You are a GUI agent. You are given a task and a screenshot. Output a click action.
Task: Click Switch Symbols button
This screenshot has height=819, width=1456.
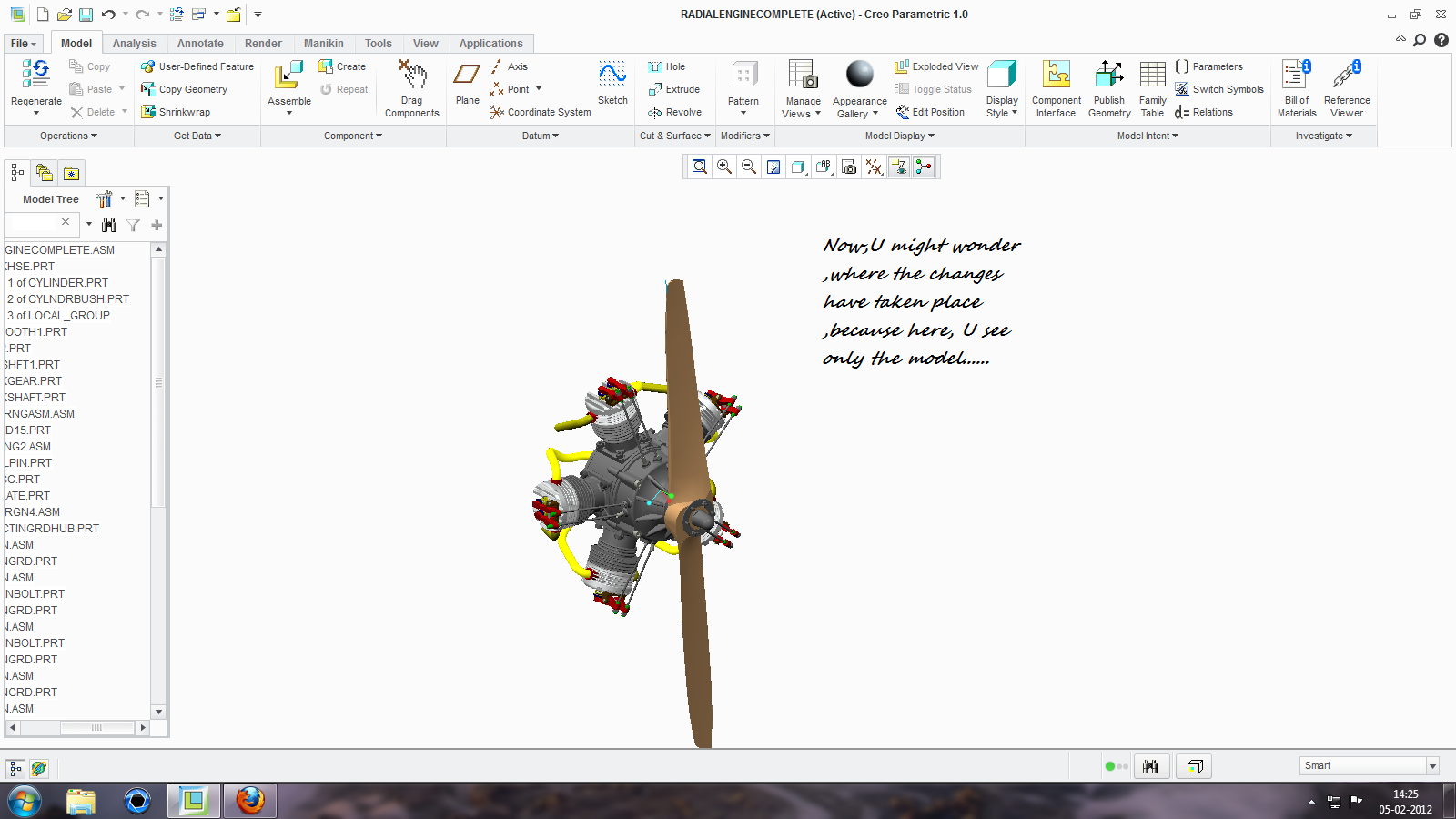click(x=1219, y=89)
